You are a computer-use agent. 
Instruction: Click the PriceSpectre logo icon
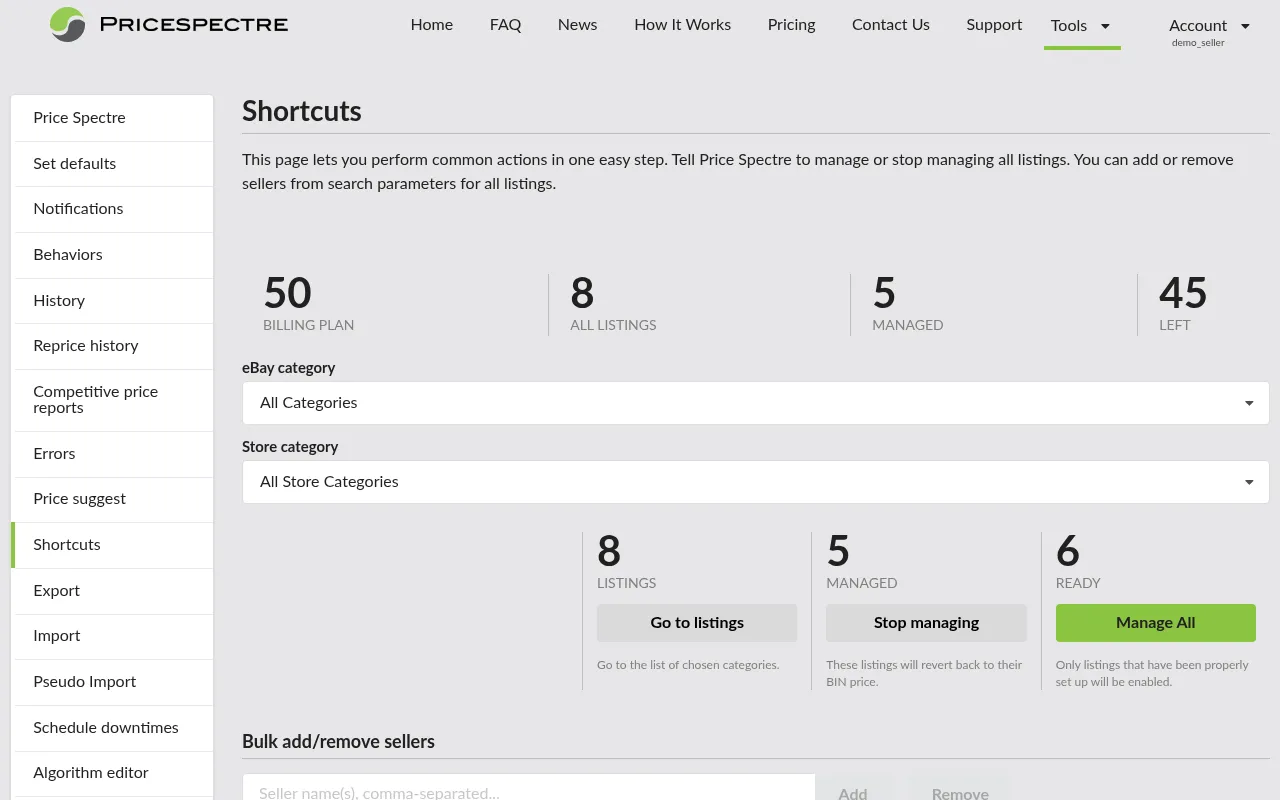[x=66, y=25]
